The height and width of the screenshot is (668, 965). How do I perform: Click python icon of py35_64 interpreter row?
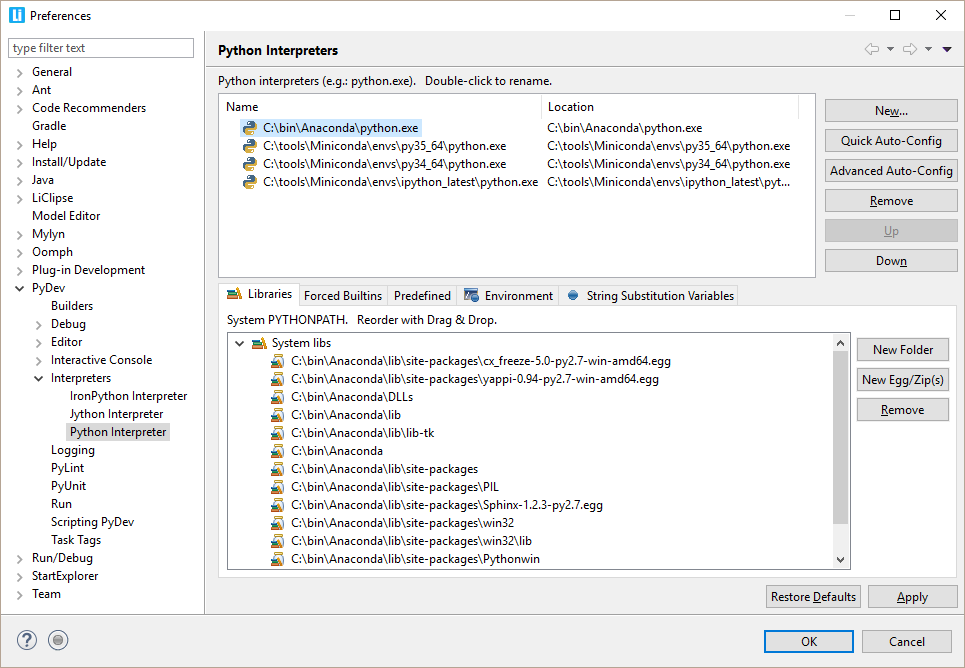point(249,146)
